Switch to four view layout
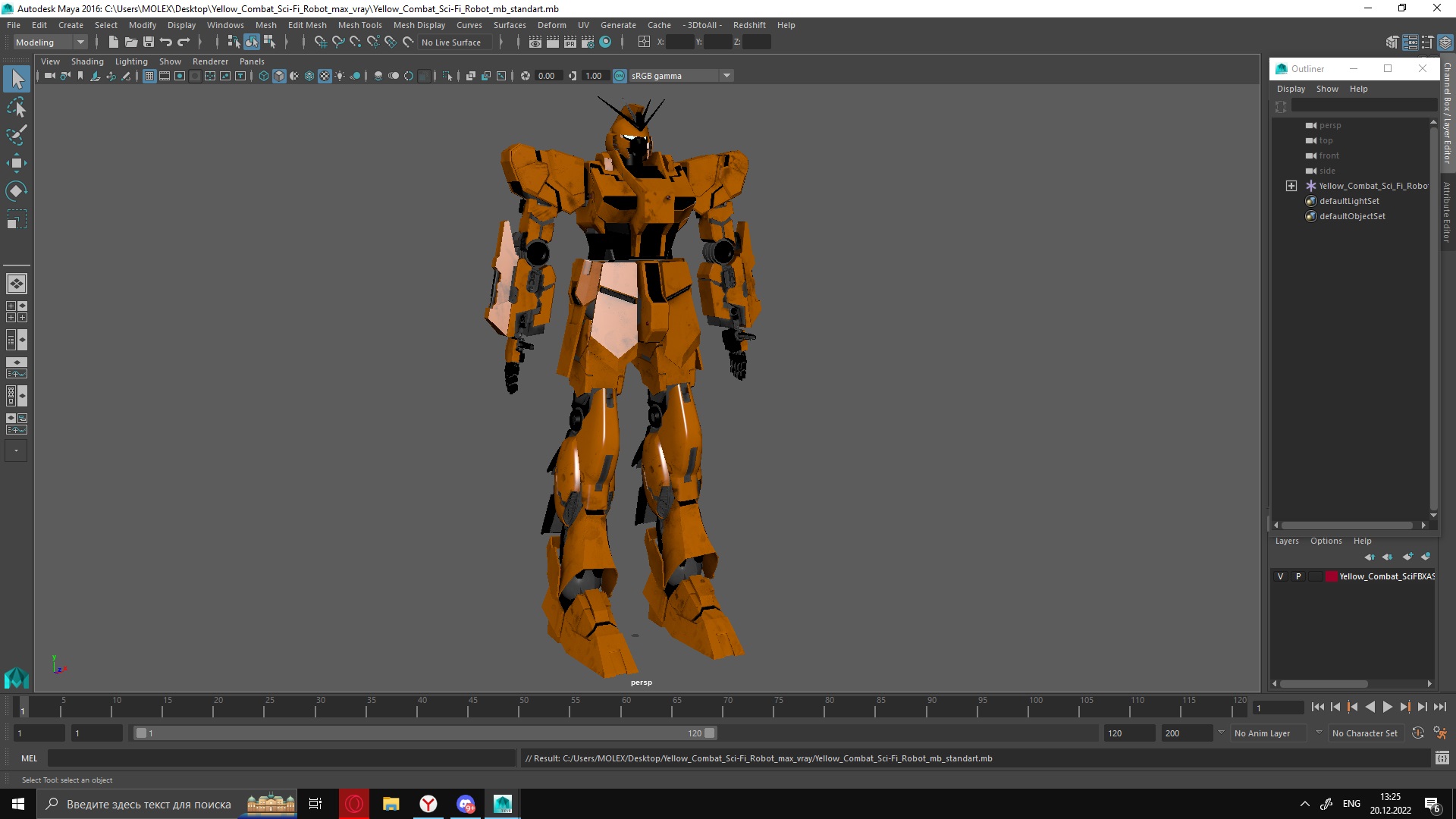 pyautogui.click(x=17, y=312)
